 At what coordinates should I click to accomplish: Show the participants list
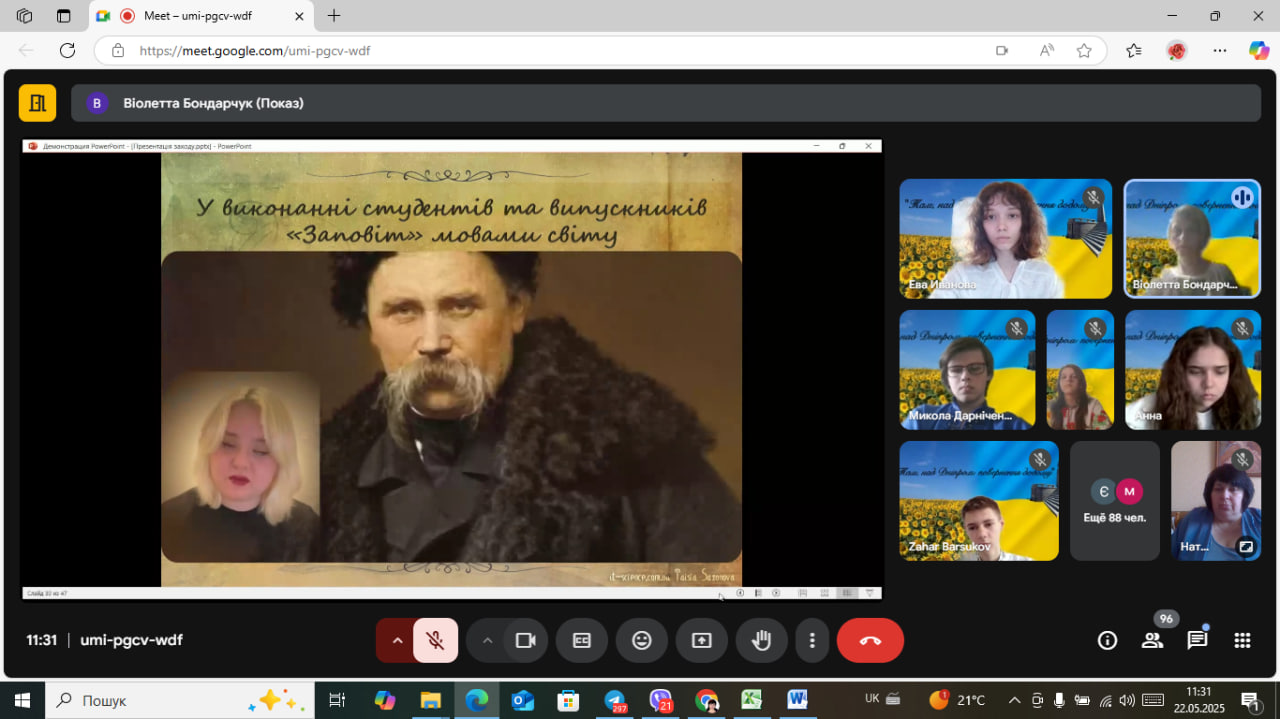pyautogui.click(x=1153, y=641)
